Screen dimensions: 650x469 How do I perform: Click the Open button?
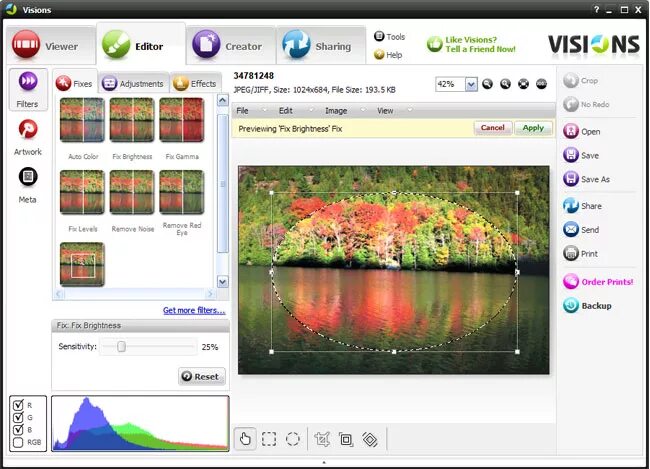582,131
